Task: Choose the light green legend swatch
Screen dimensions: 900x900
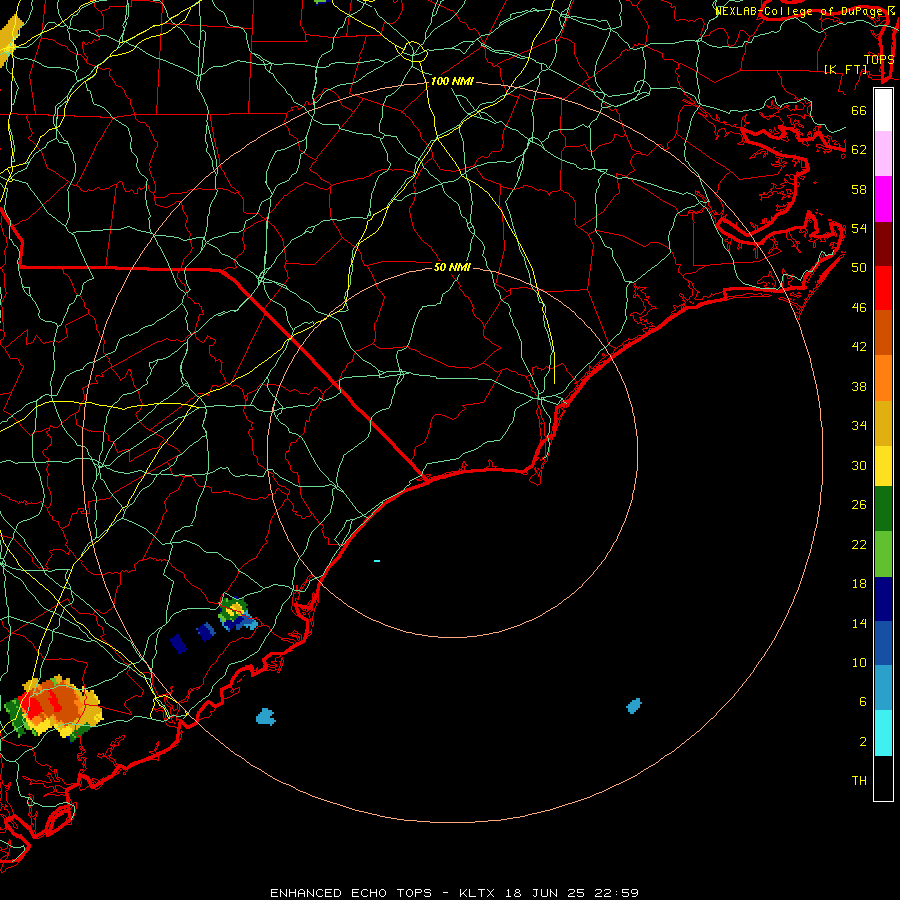Action: point(883,553)
